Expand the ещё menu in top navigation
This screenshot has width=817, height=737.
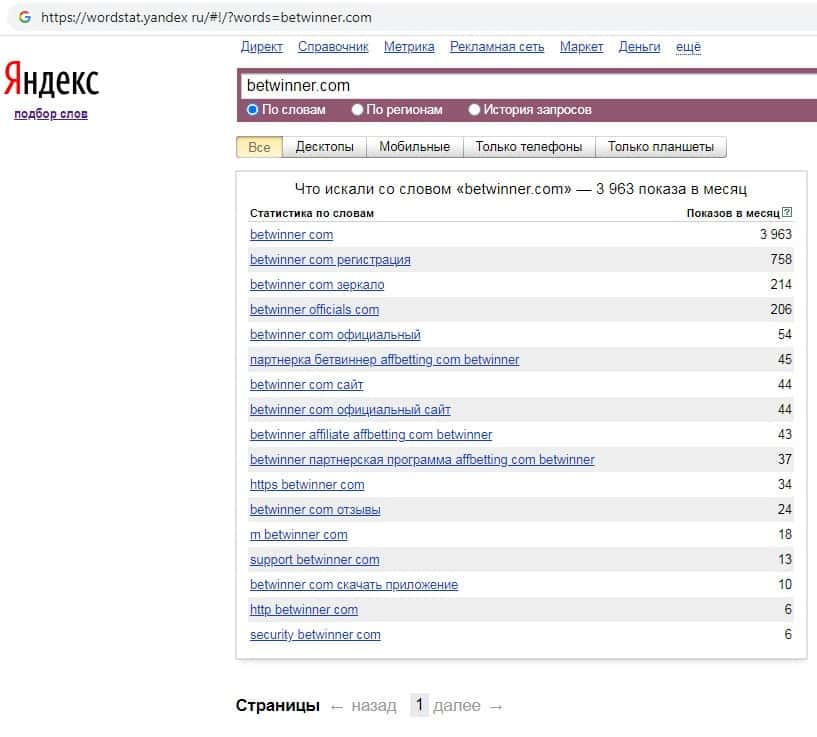688,47
